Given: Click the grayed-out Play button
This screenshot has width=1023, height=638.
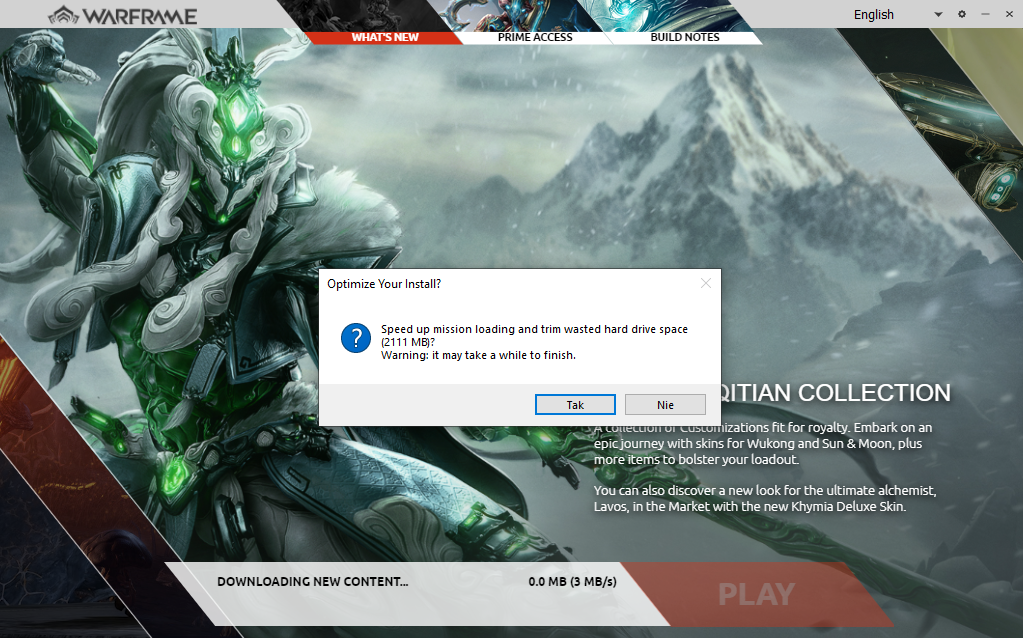Looking at the screenshot, I should click(756, 594).
